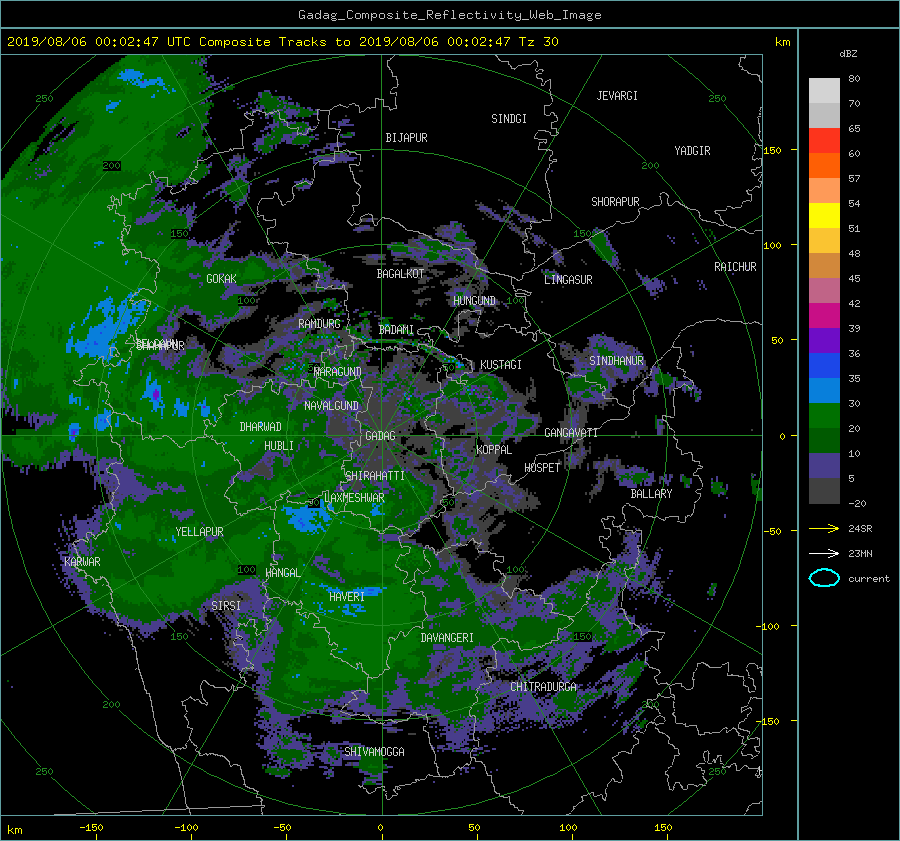Pick the red 60-65 dBZ legend swatch
The height and width of the screenshot is (841, 900).
click(824, 141)
